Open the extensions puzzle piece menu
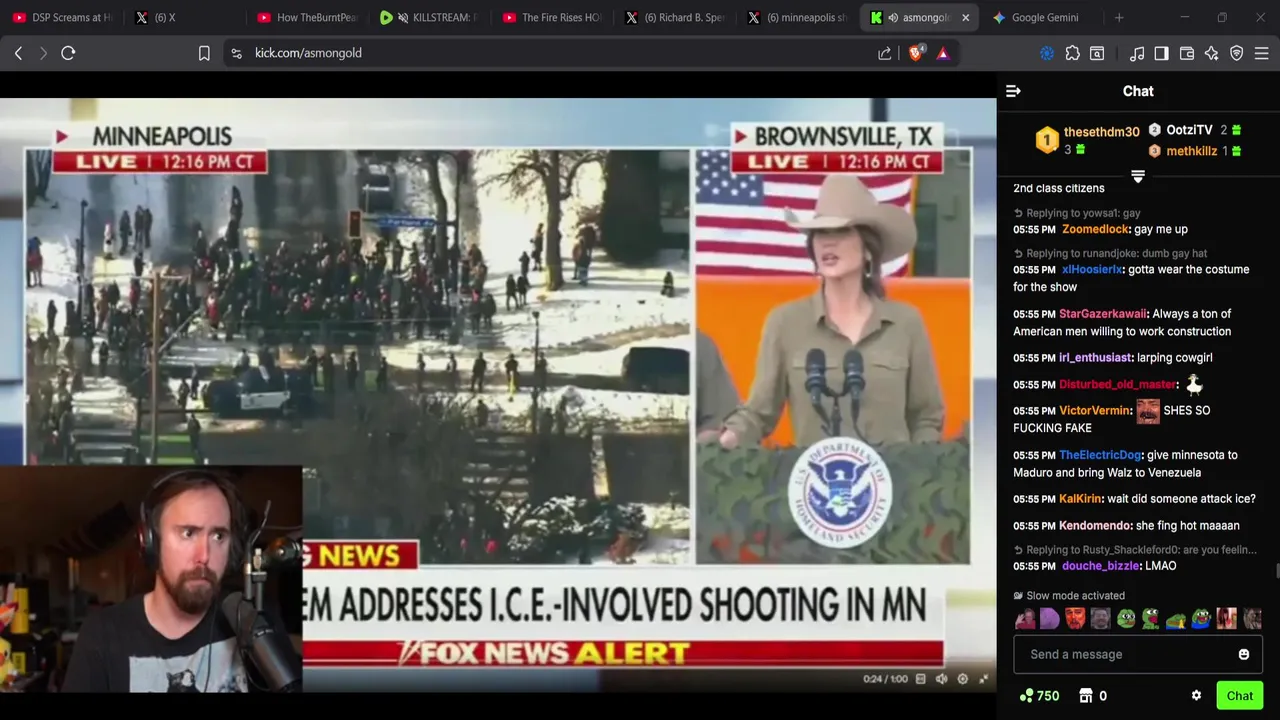Viewport: 1280px width, 720px height. [1072, 53]
